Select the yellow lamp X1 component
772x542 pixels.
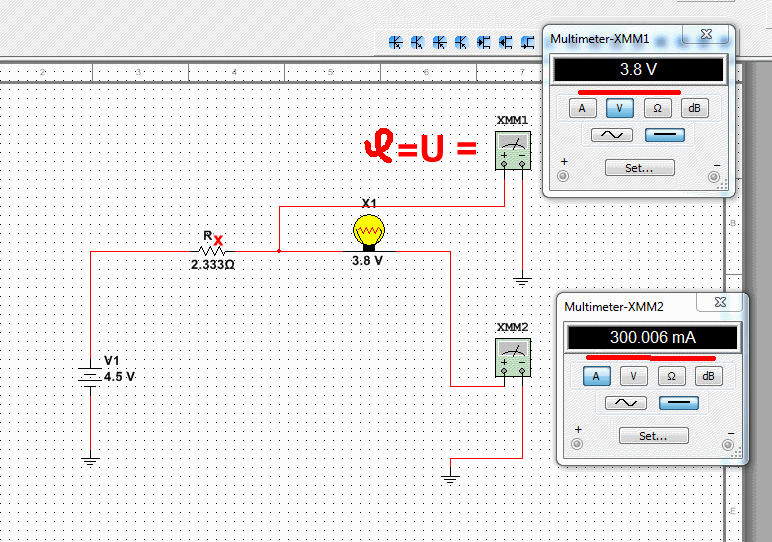[x=368, y=232]
